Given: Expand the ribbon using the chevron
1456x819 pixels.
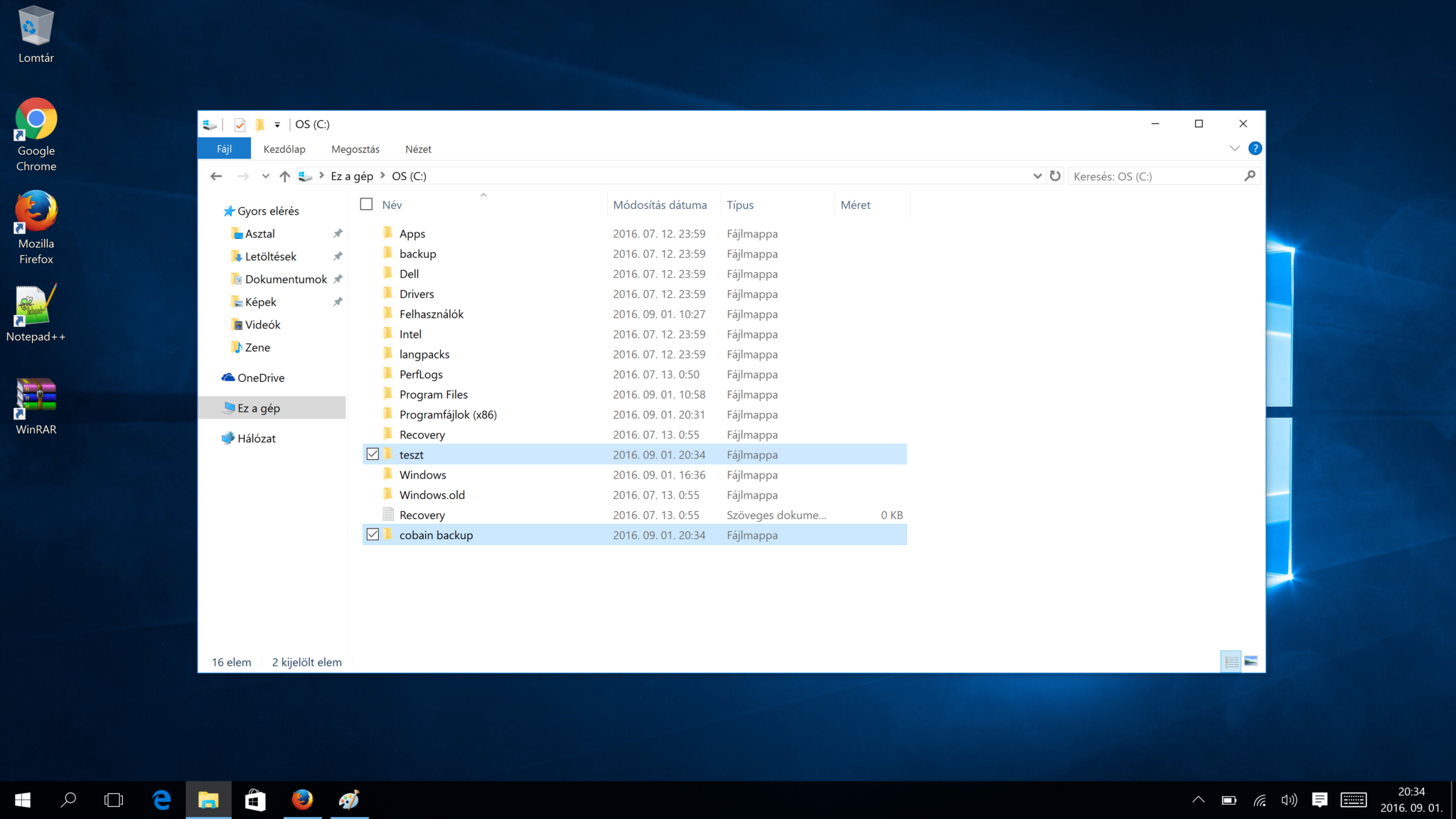Looking at the screenshot, I should click(1235, 148).
